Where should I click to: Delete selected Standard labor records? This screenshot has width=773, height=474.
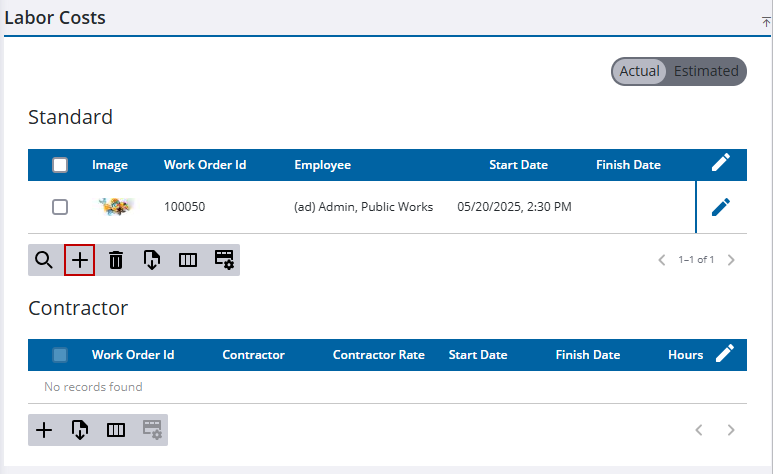[x=116, y=260]
